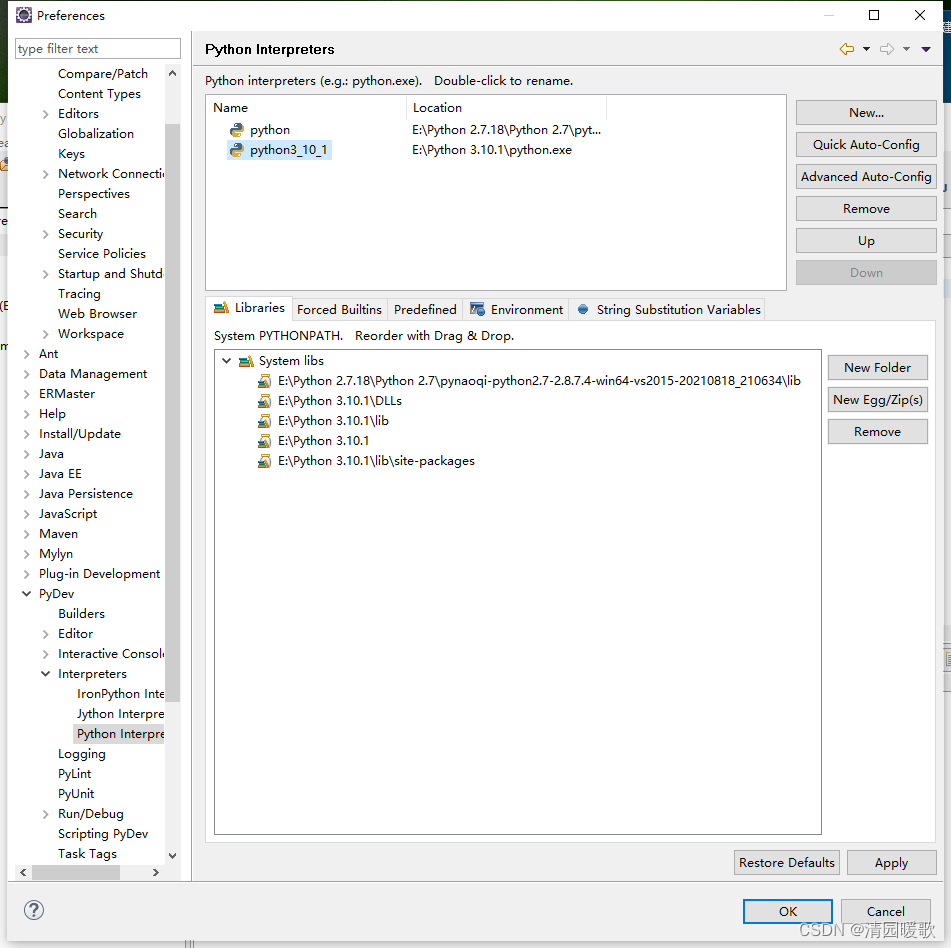Collapse the PyDev section in the sidebar
Viewport: 951px width, 948px height.
point(28,593)
